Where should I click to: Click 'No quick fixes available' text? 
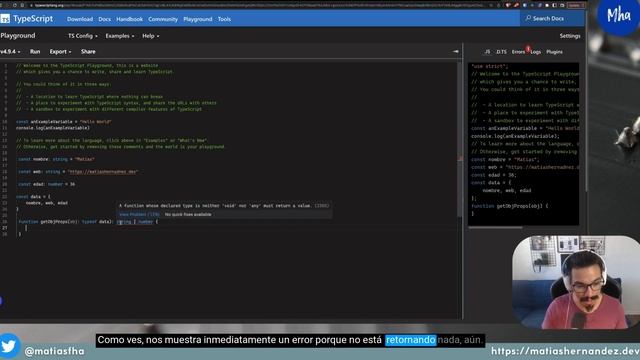pos(188,214)
